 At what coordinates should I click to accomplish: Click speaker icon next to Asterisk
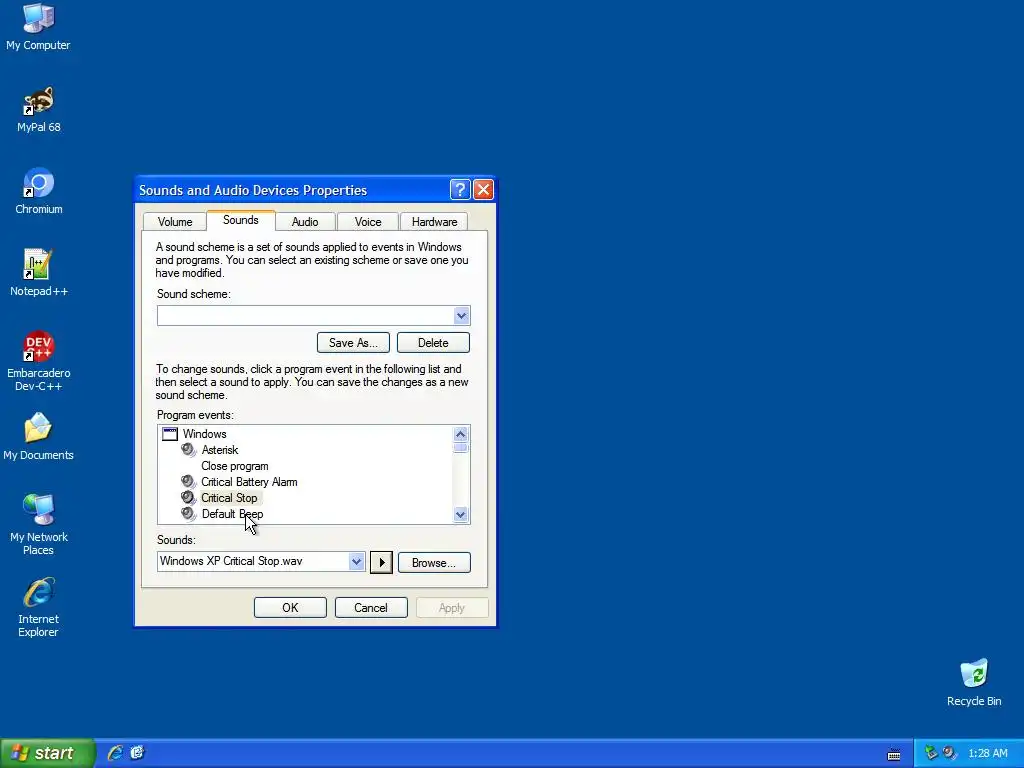pyautogui.click(x=189, y=449)
